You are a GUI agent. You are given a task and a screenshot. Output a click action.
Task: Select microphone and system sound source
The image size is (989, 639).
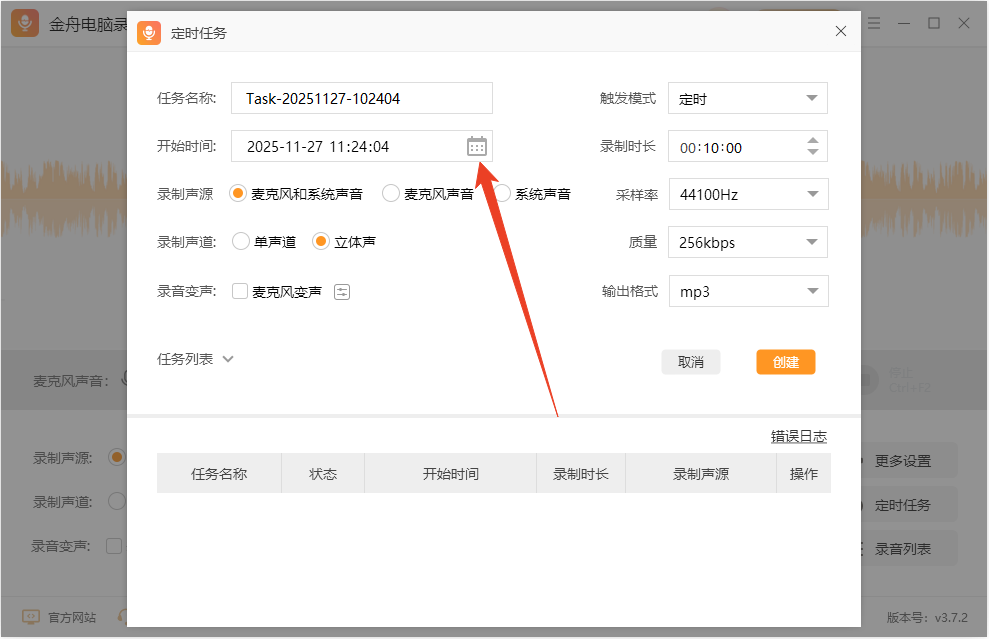coord(237,194)
